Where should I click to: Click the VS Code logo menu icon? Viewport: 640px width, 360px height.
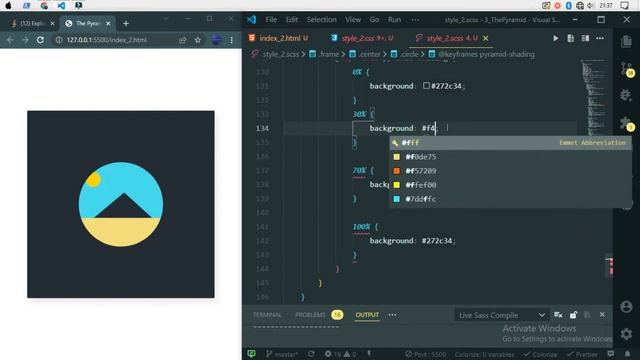(x=251, y=19)
